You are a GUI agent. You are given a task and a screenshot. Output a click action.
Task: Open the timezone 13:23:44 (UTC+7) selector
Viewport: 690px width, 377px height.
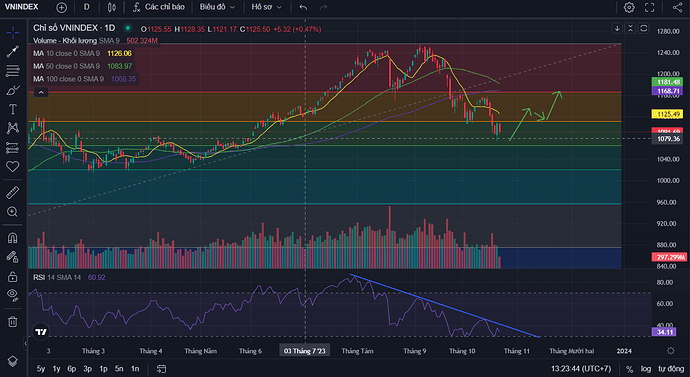coord(581,369)
